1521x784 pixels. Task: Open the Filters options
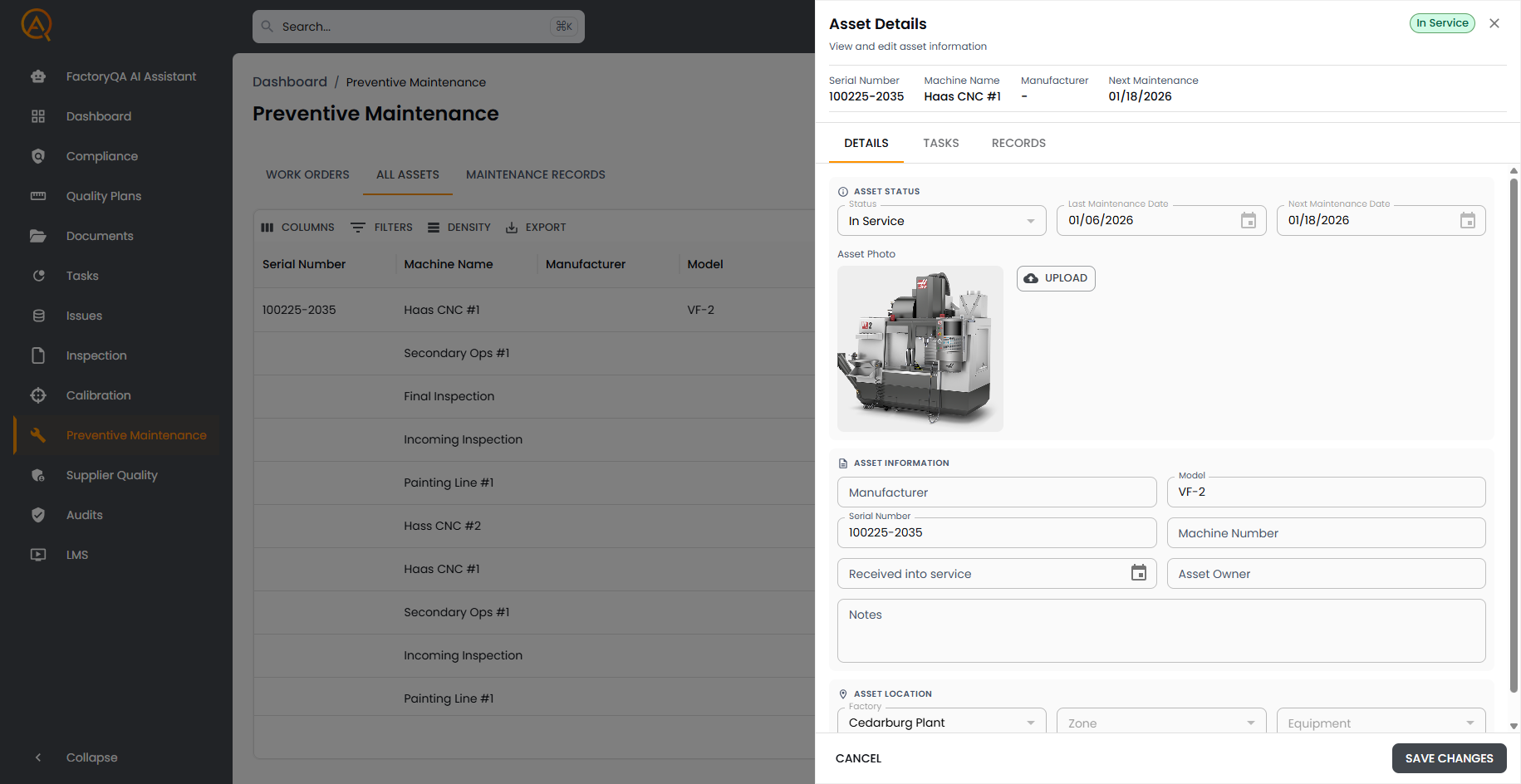[381, 227]
